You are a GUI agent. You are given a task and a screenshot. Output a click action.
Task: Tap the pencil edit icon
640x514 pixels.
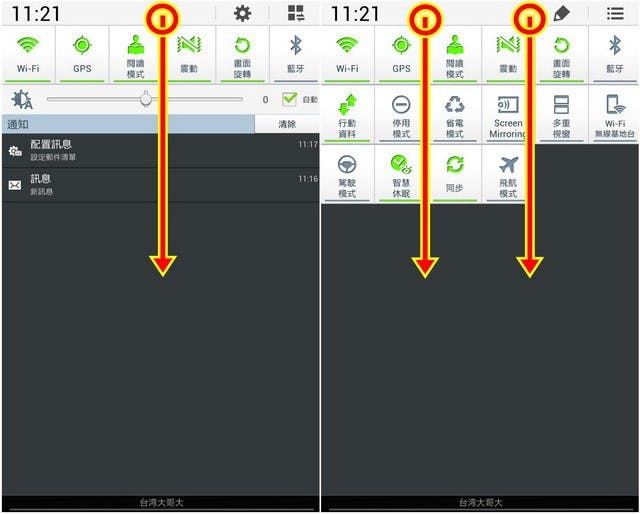[562, 14]
